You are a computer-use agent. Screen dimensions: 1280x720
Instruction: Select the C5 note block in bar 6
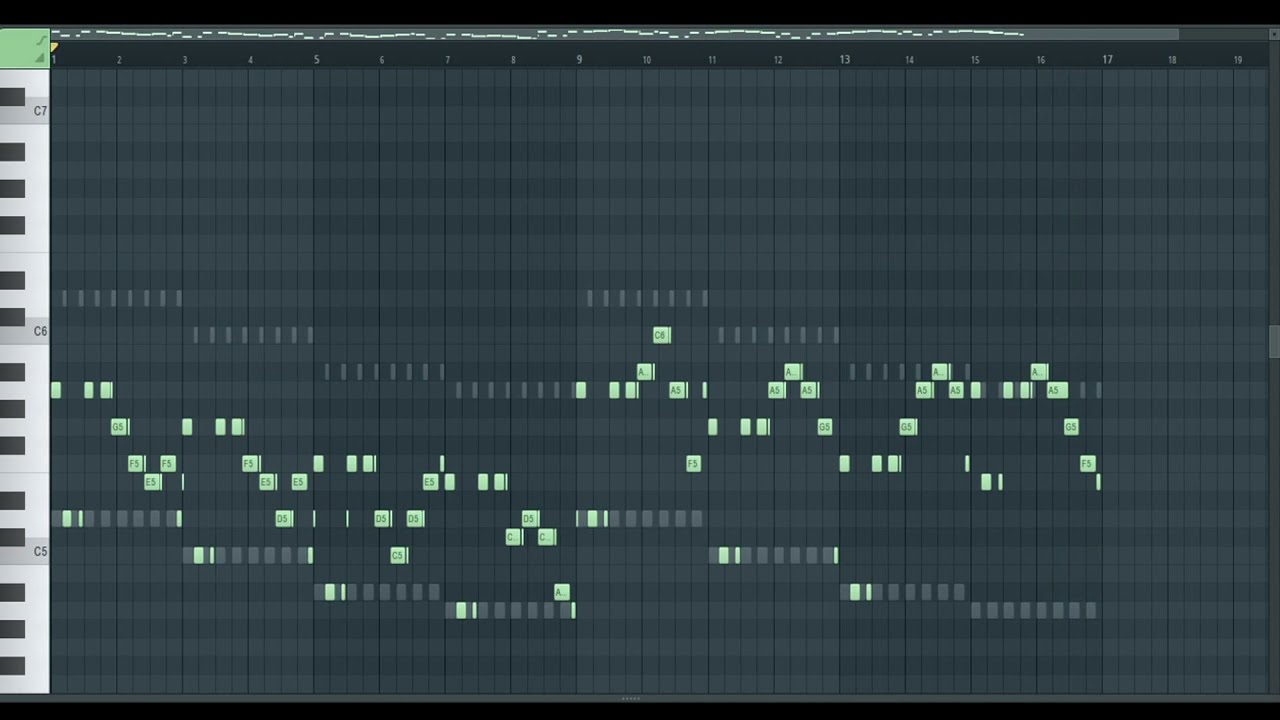pyautogui.click(x=399, y=555)
